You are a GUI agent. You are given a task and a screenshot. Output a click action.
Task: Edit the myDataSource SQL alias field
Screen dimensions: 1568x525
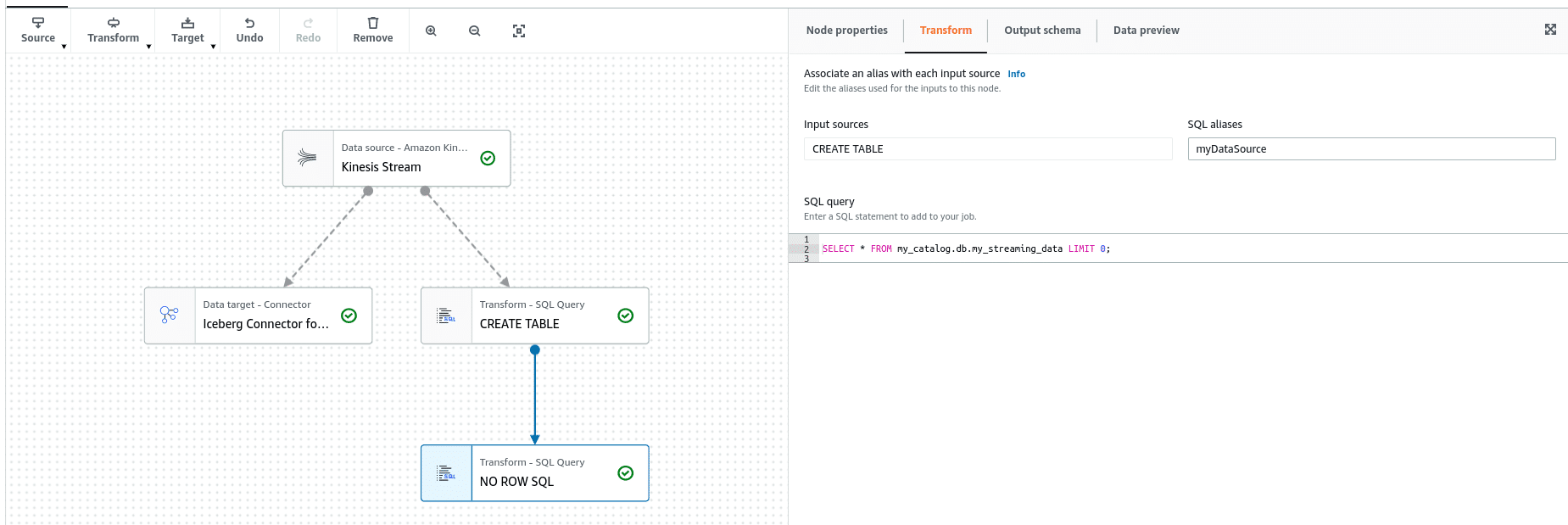1371,149
